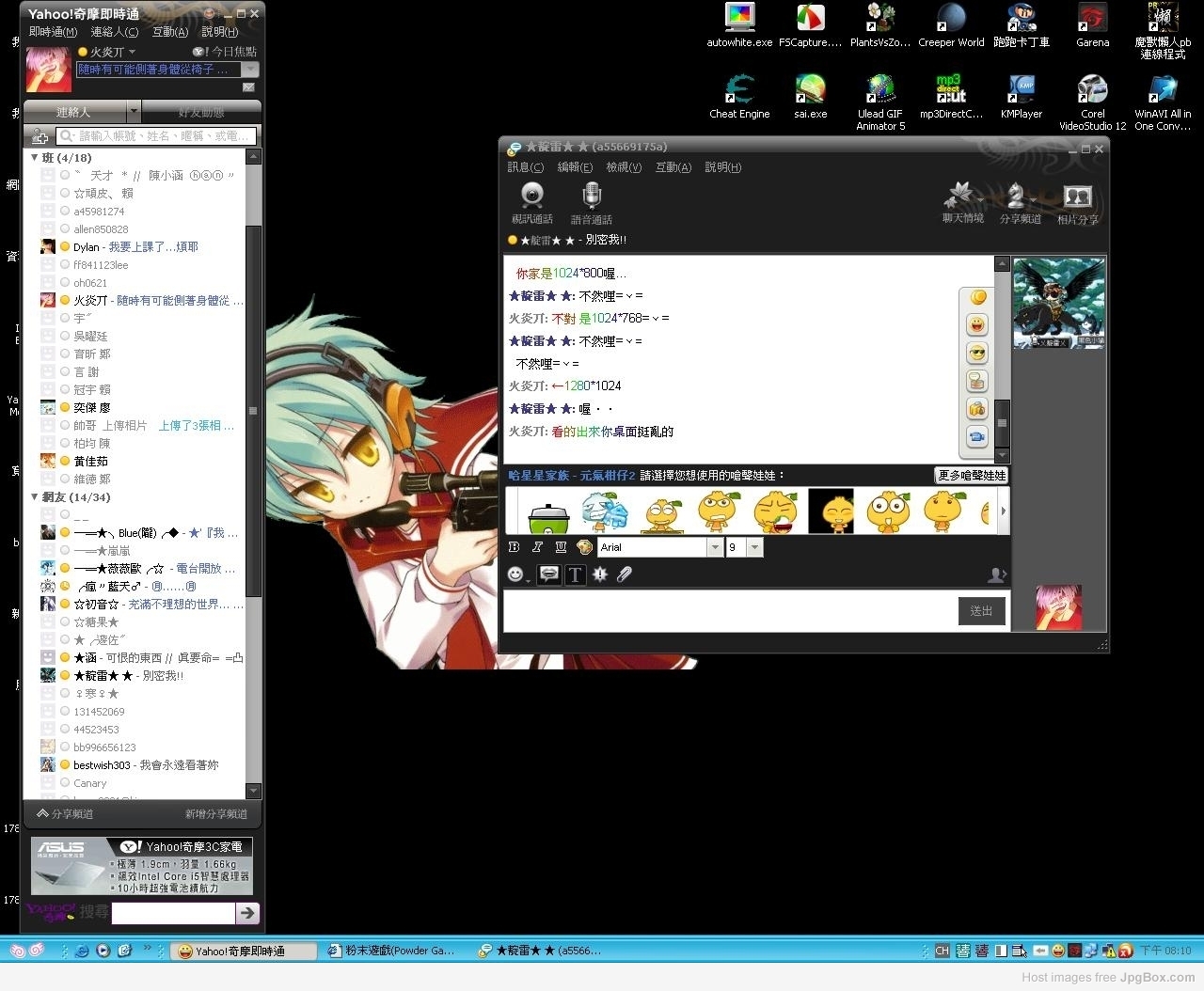Open the font size 9 dropdown
The height and width of the screenshot is (991, 1204).
click(754, 547)
